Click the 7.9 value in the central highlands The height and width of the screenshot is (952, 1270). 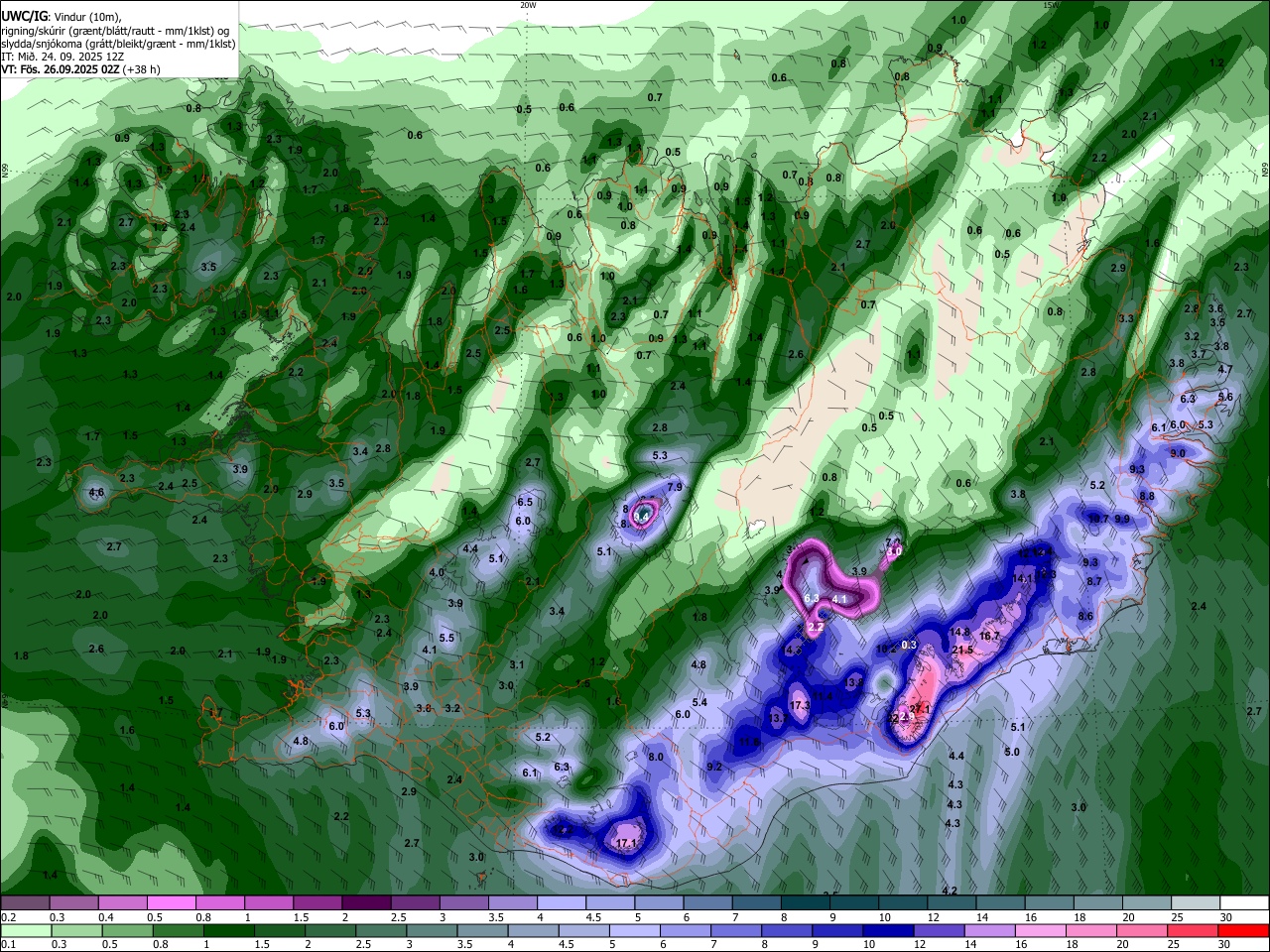point(675,487)
